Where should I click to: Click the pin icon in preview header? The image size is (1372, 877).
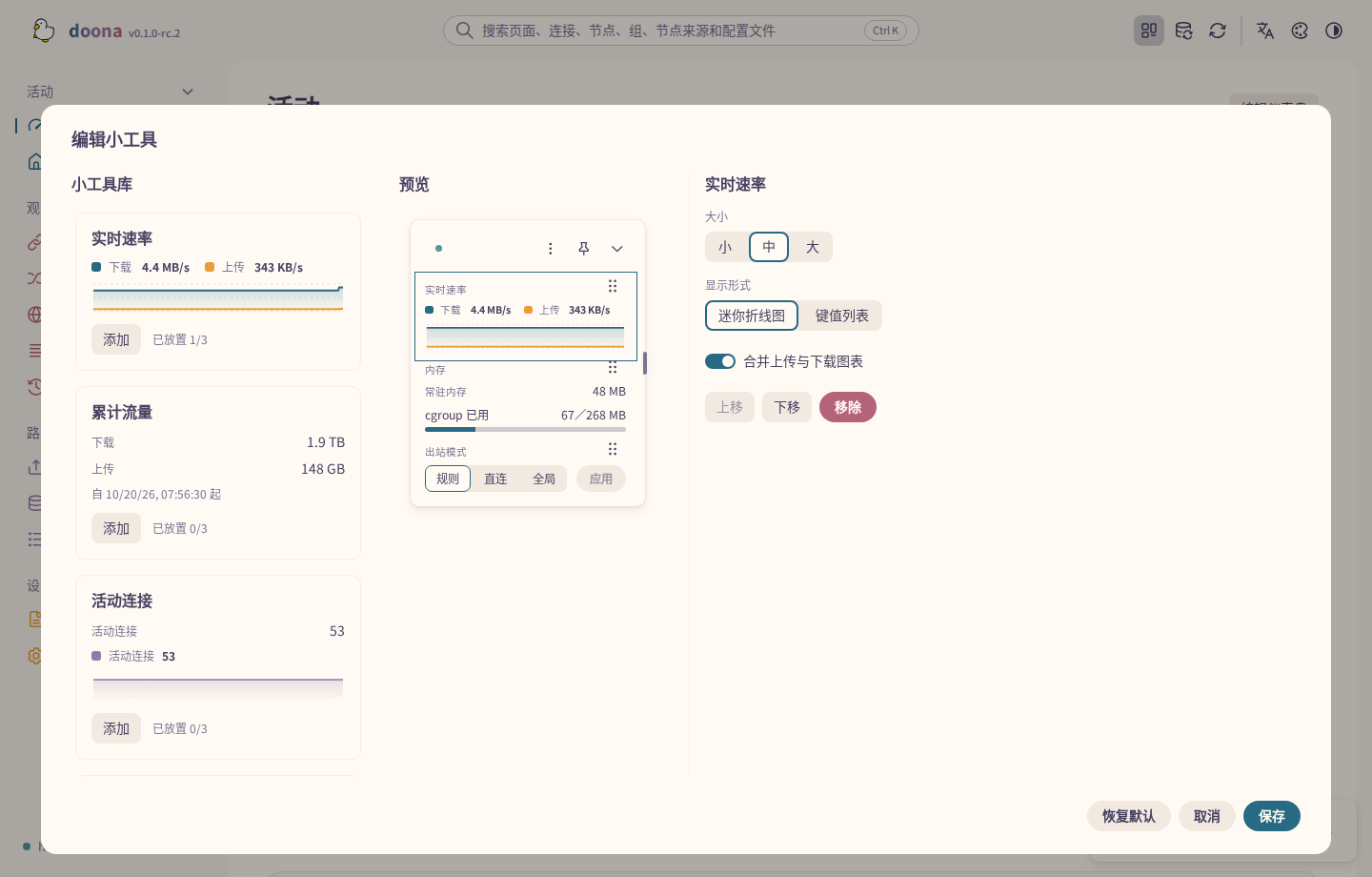[x=584, y=249]
